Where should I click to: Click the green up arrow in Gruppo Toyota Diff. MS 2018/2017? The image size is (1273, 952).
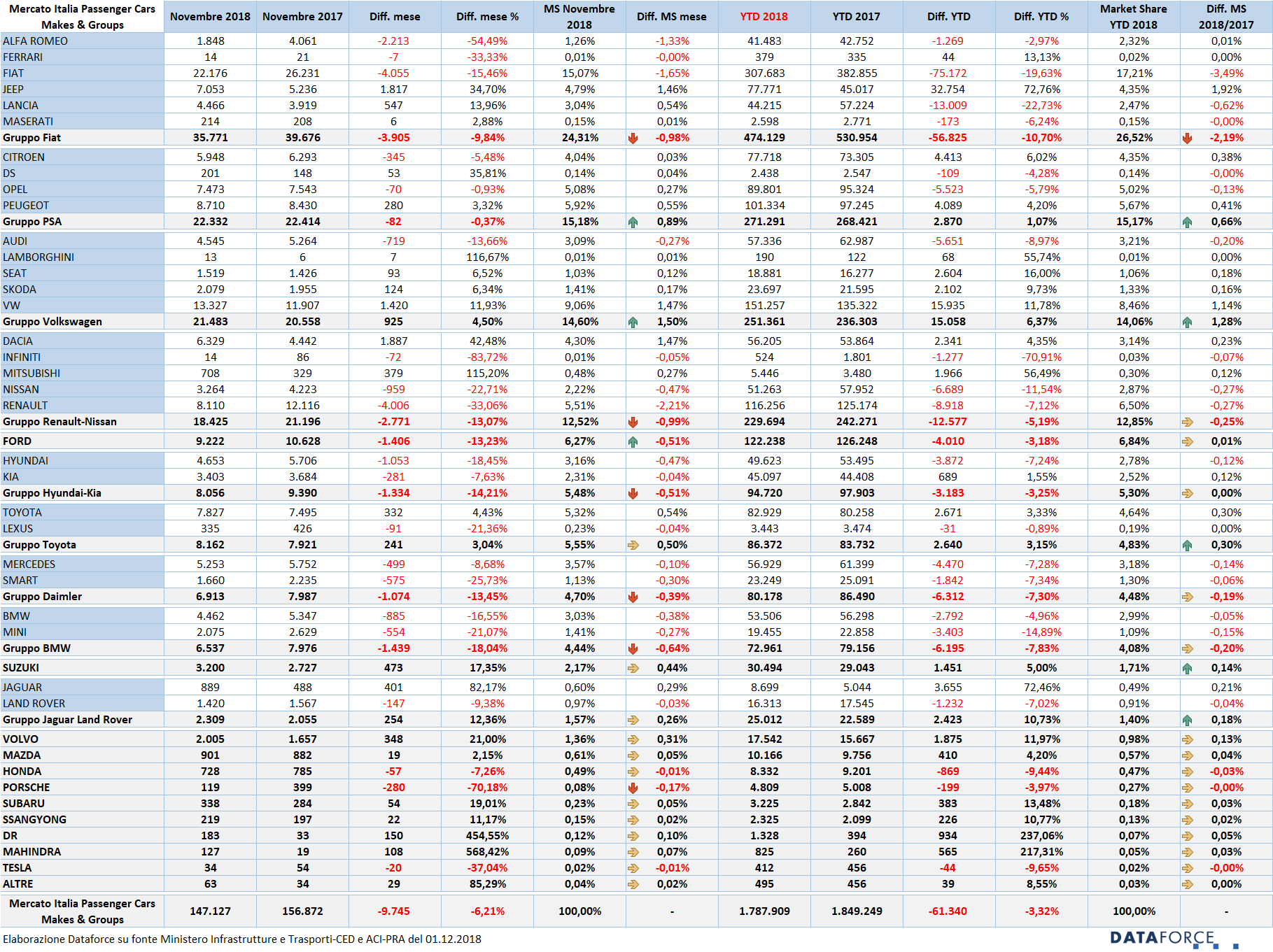pos(1187,545)
